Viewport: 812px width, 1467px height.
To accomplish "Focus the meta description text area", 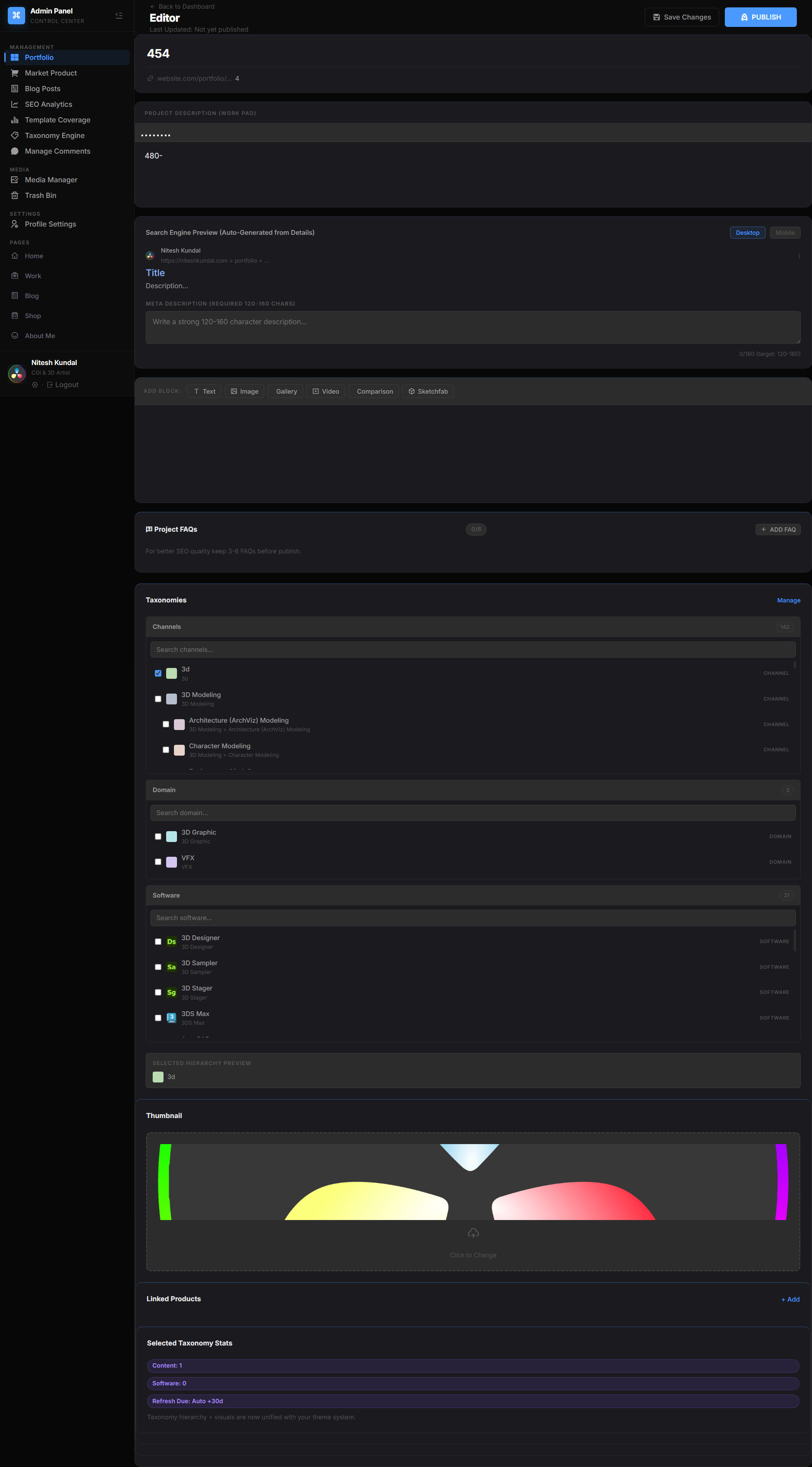I will [472, 327].
